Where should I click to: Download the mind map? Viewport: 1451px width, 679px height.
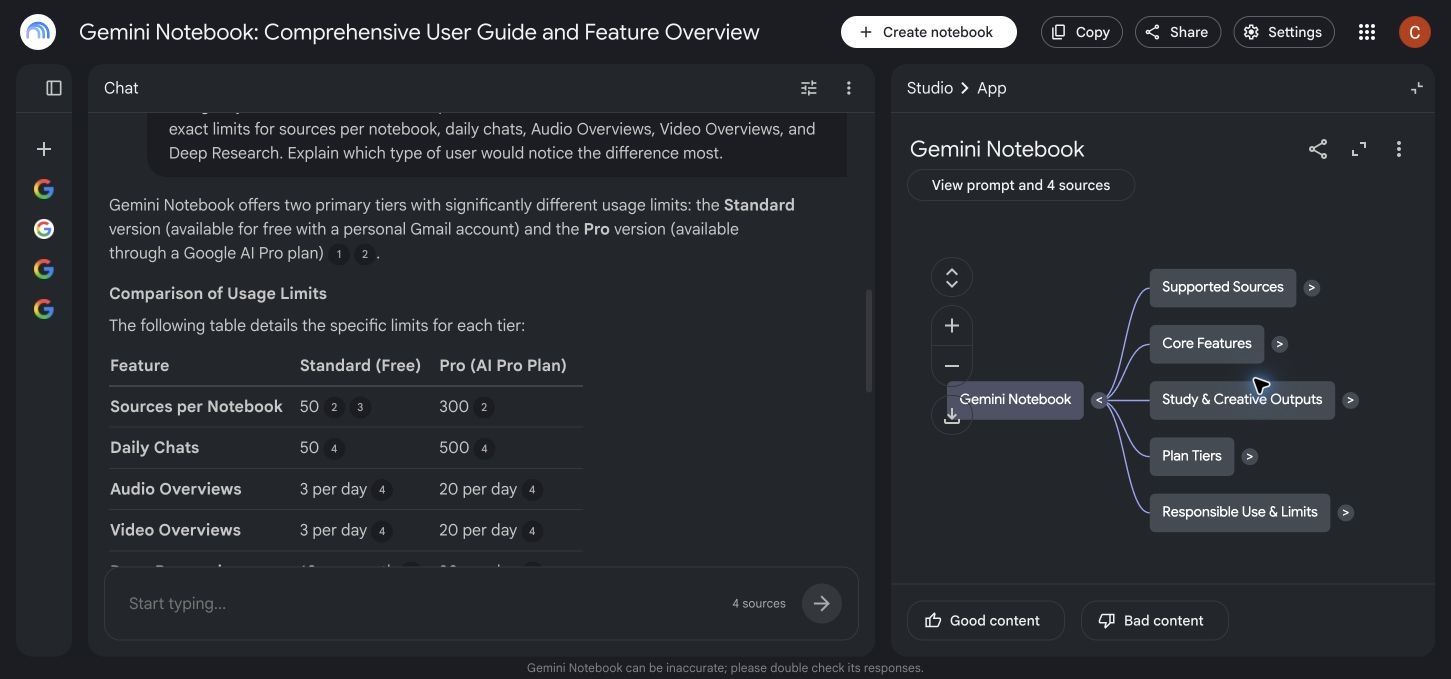click(952, 415)
